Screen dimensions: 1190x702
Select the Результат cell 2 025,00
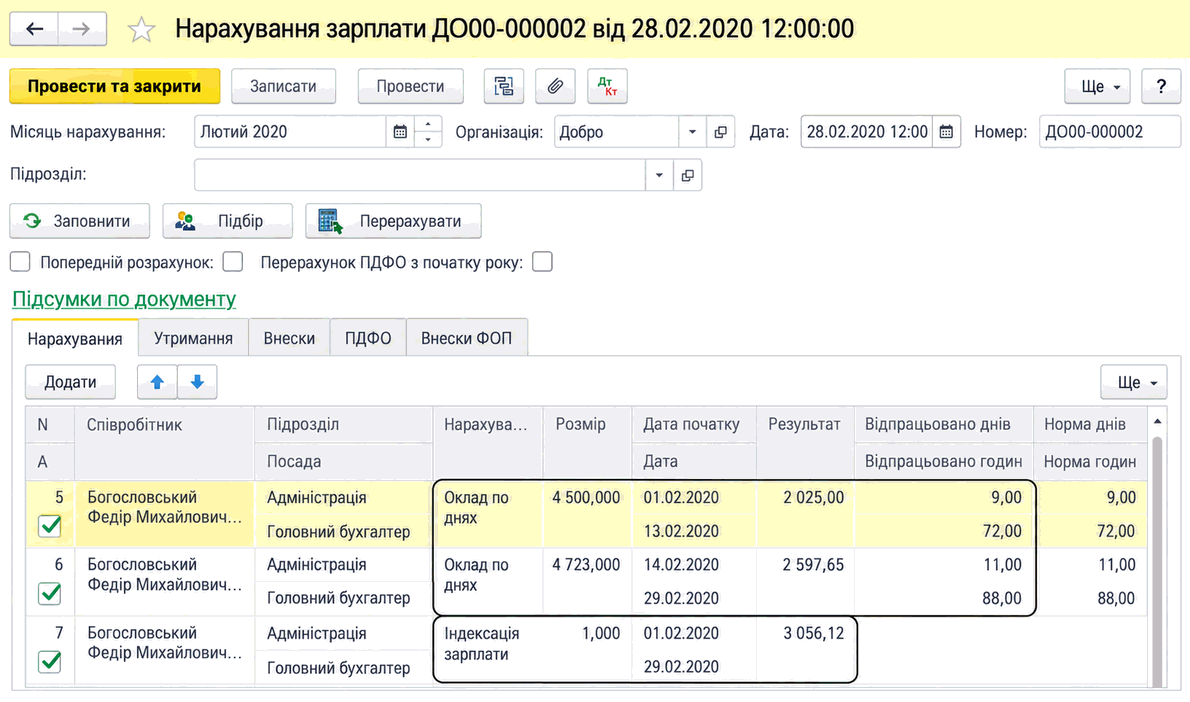click(x=805, y=514)
